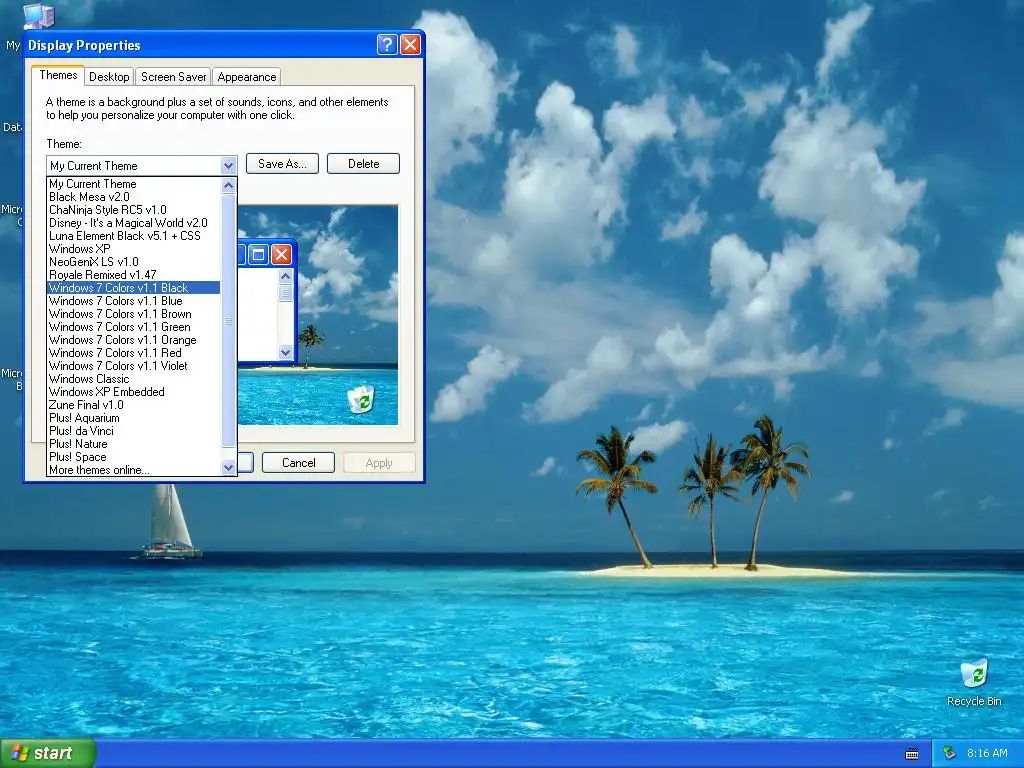Select Black Mesa v2.0 theme
This screenshot has height=768, width=1024.
135,197
